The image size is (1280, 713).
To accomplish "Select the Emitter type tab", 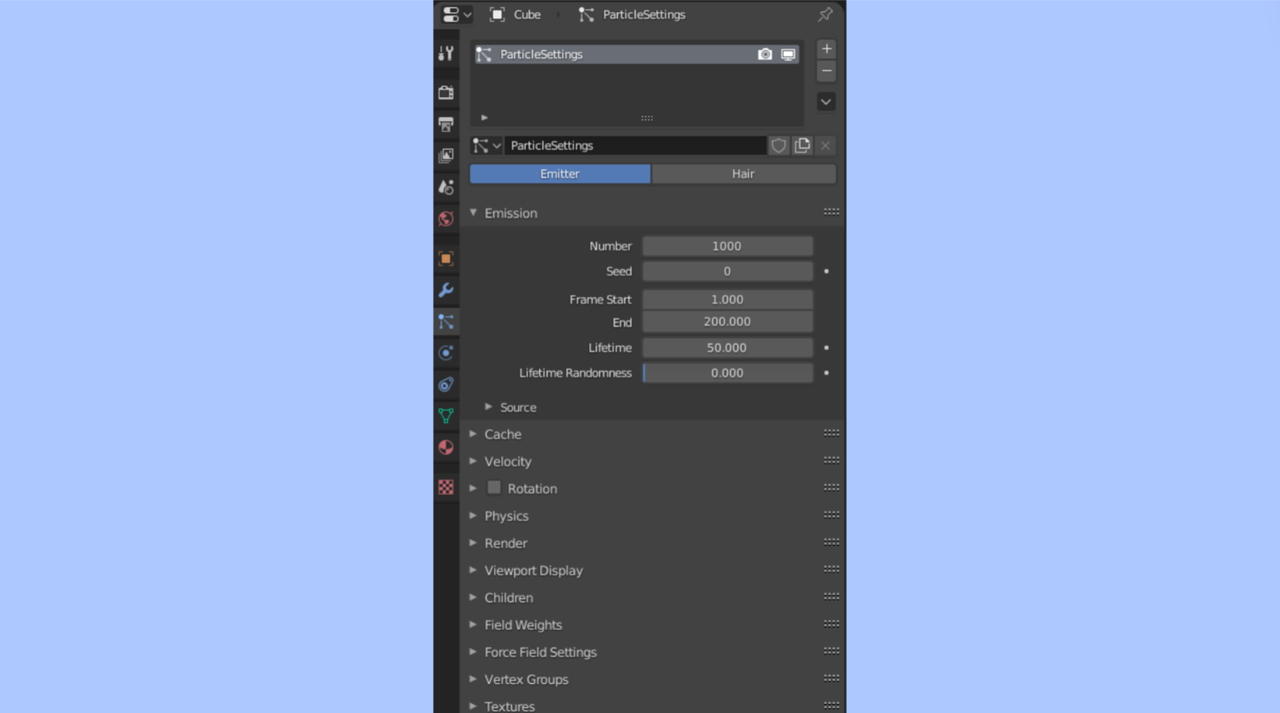I will (x=560, y=174).
